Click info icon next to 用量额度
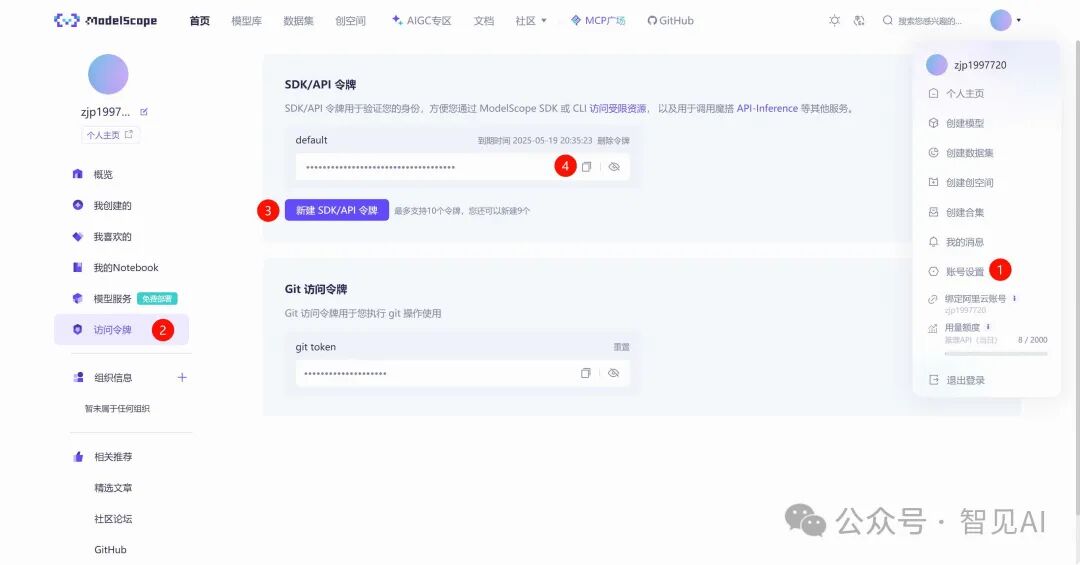The width and height of the screenshot is (1080, 565). pyautogui.click(x=988, y=327)
